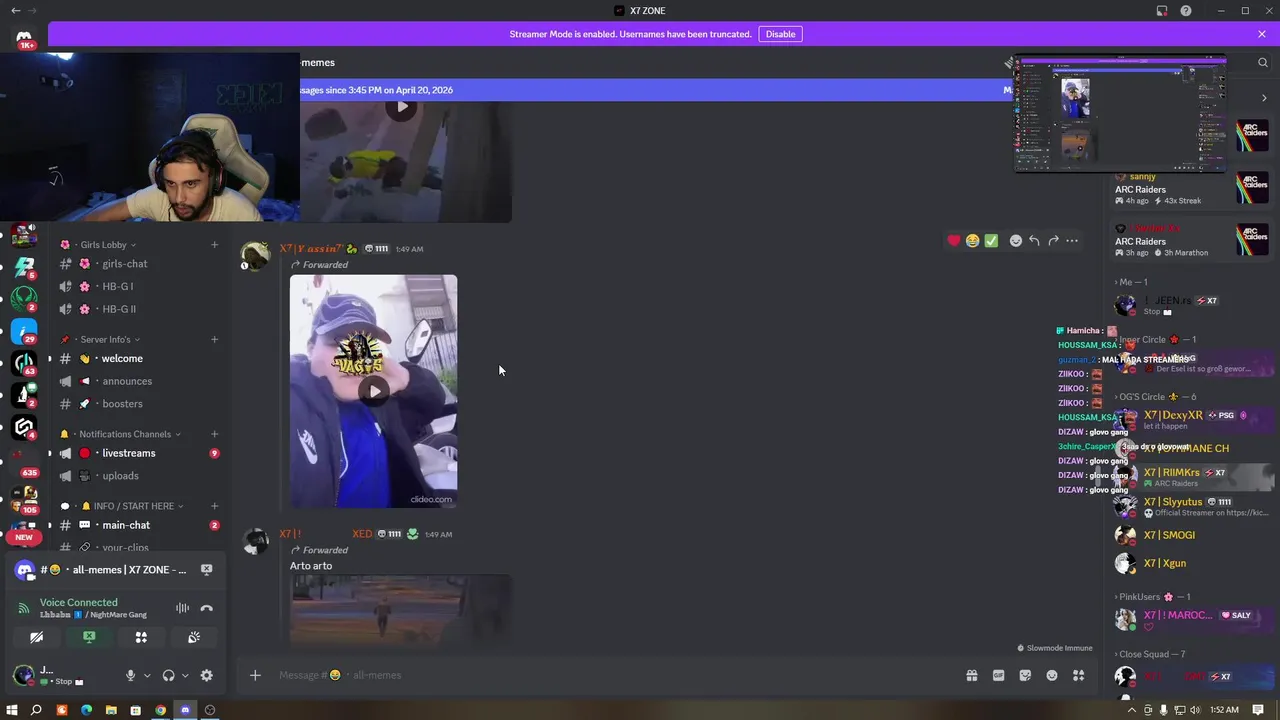The height and width of the screenshot is (720, 1280).
Task: Play the video at top of chat
Action: point(402,106)
